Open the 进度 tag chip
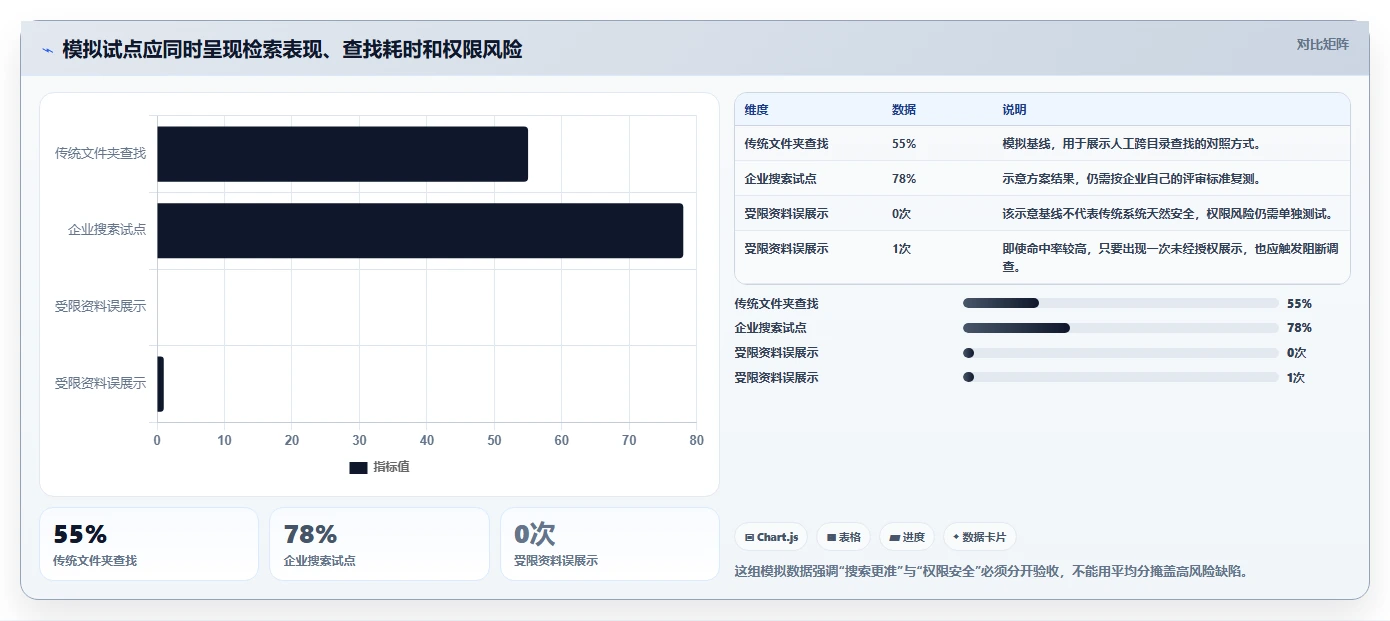 tap(907, 537)
